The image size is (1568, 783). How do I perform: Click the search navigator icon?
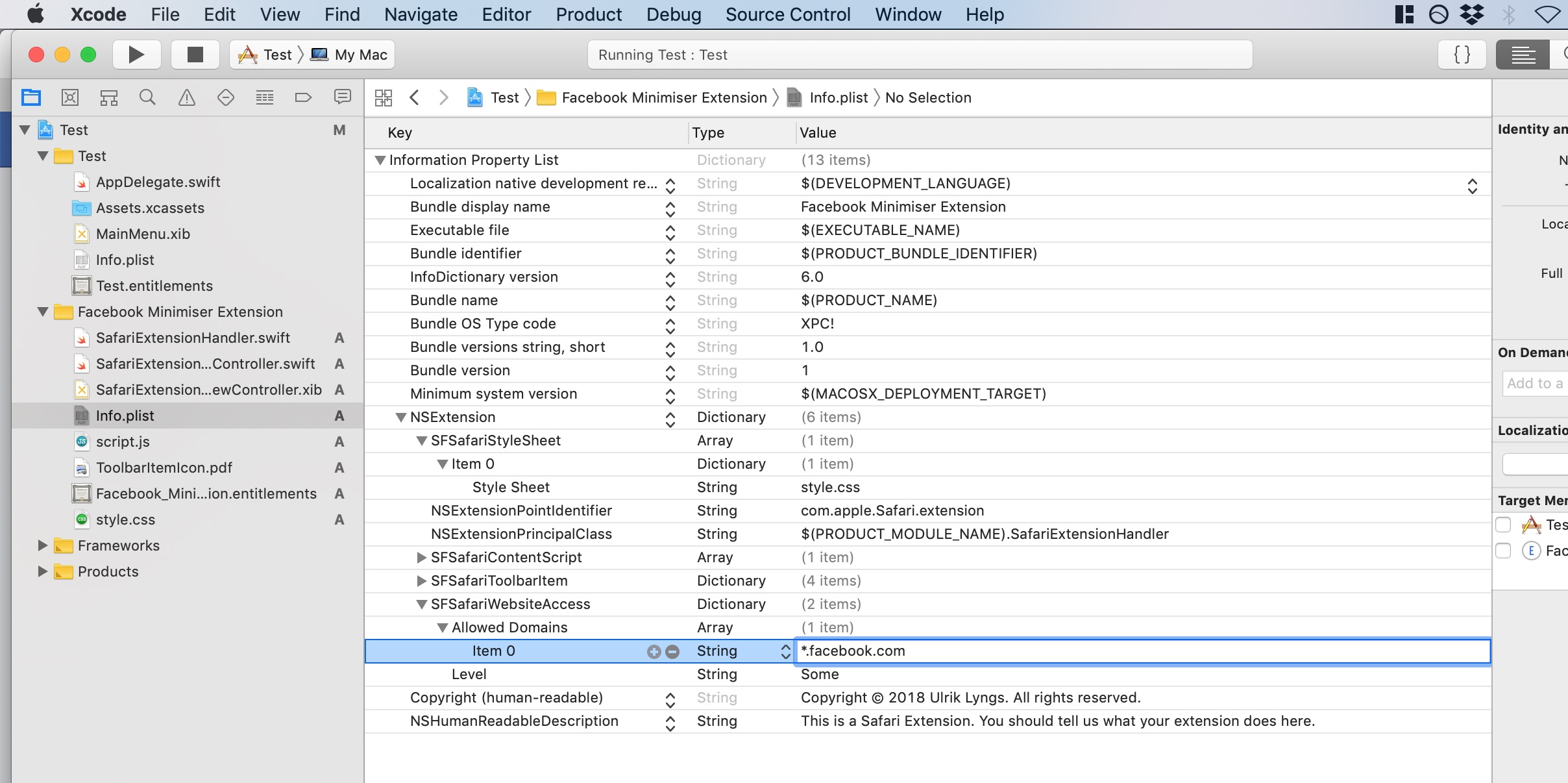pyautogui.click(x=147, y=97)
